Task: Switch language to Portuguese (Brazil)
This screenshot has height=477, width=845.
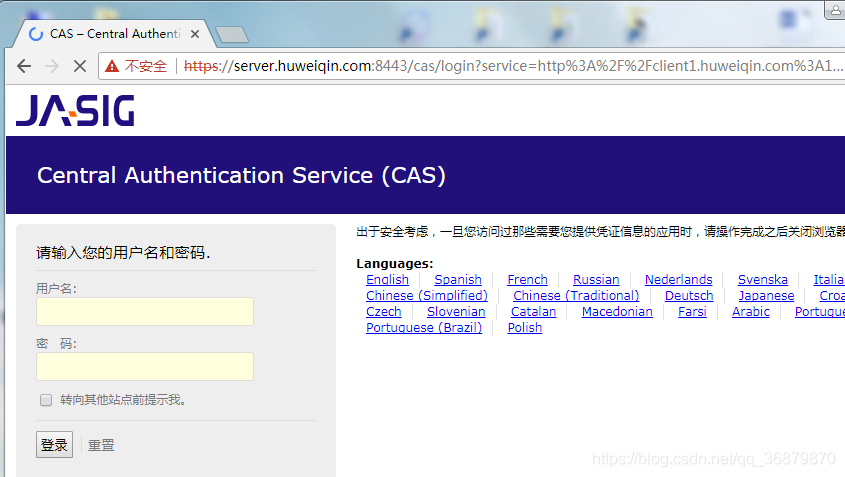Action: (424, 328)
